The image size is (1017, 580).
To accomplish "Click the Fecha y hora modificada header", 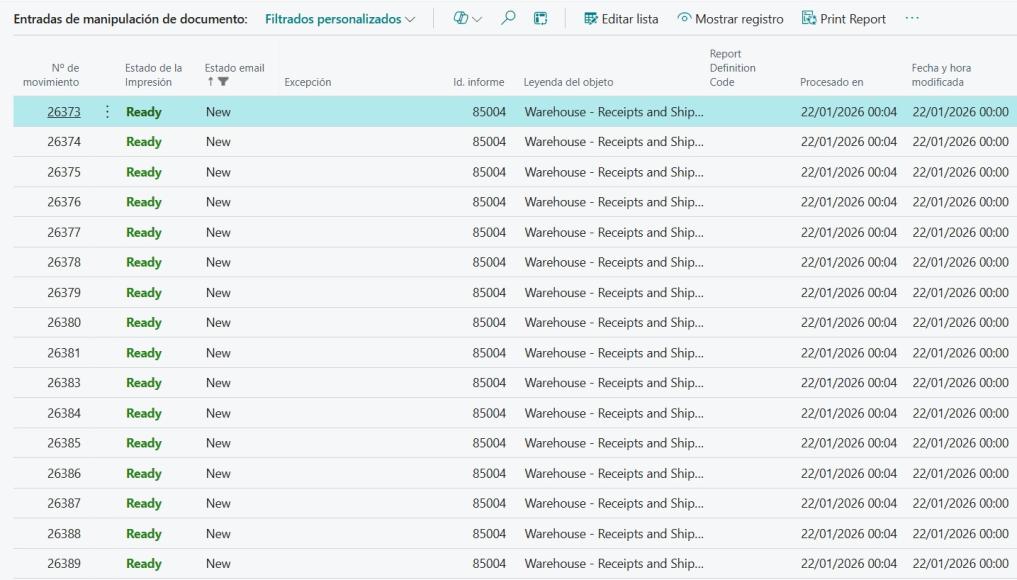I will coord(940,75).
